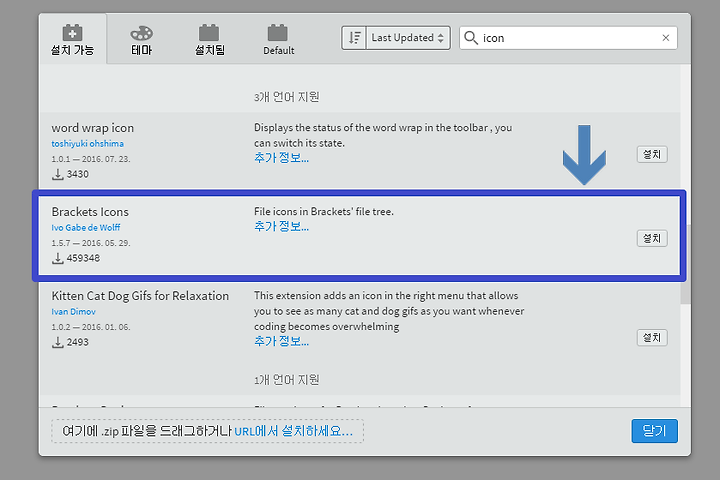Open 추가 정보 for Brackets Icons
Image resolution: width=720 pixels, height=480 pixels.
point(281,226)
